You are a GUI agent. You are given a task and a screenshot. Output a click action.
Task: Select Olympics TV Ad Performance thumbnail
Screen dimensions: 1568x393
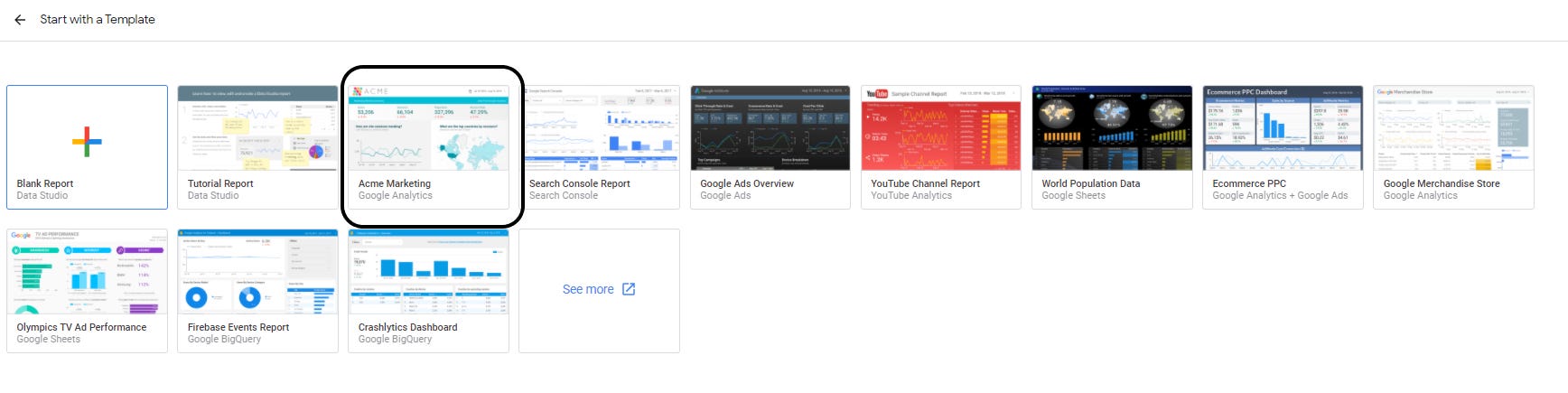click(x=87, y=271)
